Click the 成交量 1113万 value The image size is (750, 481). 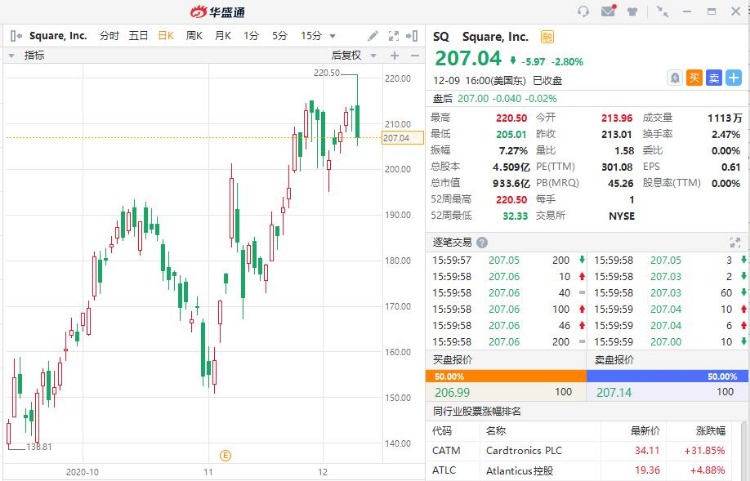(x=725, y=118)
